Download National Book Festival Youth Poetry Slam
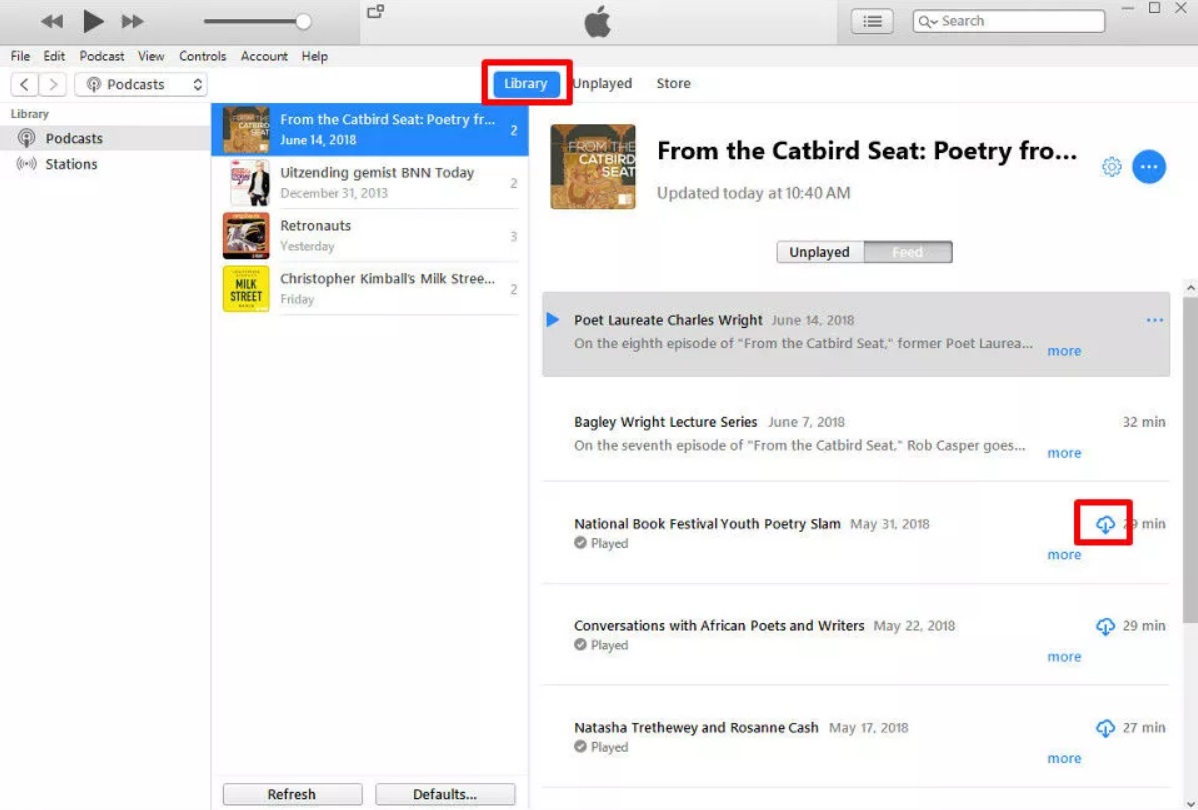This screenshot has width=1198, height=810. point(1105,523)
